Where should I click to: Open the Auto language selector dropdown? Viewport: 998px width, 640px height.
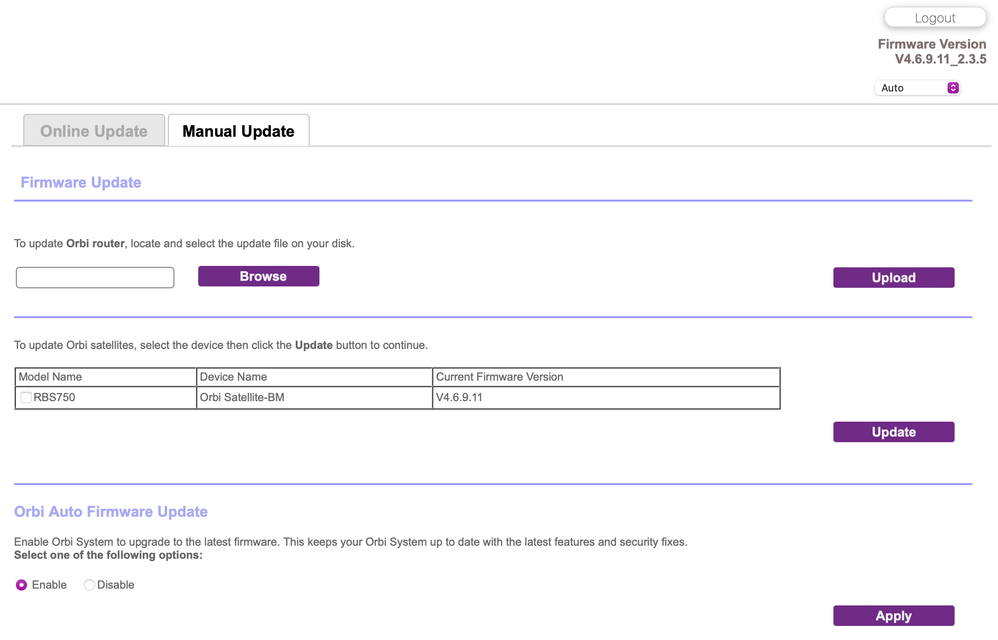pos(910,87)
